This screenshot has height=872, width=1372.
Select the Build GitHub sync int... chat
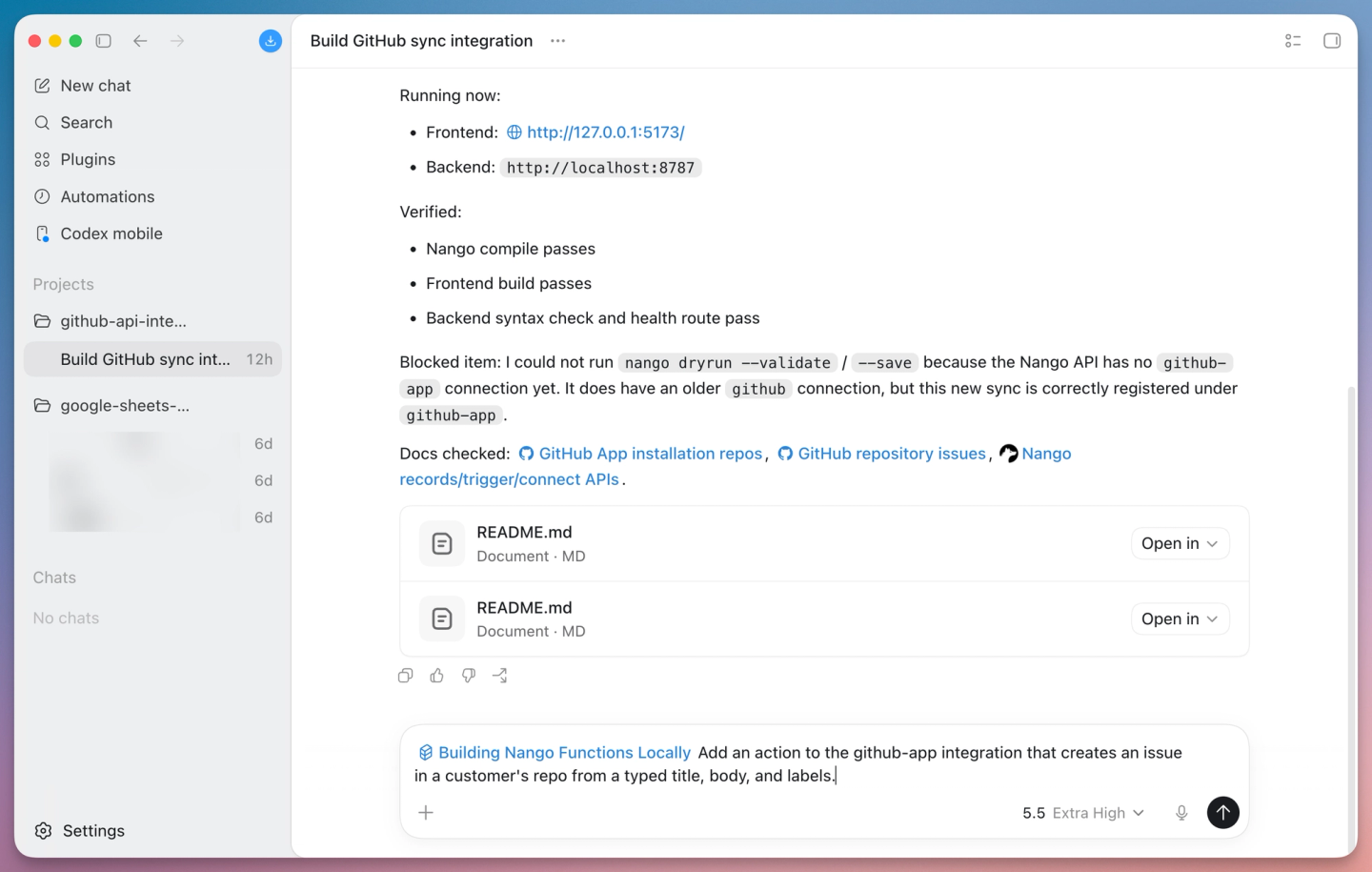pos(152,359)
